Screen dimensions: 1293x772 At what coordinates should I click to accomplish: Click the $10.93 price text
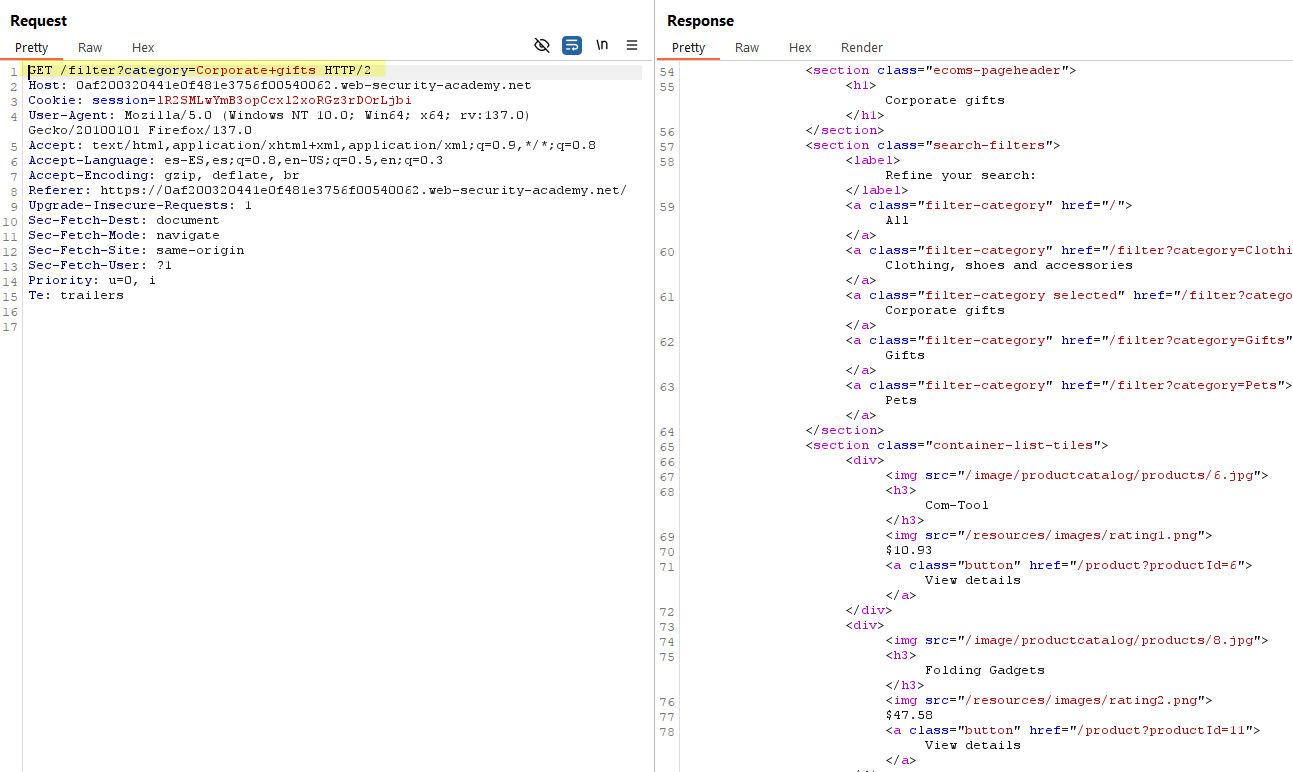pos(909,551)
